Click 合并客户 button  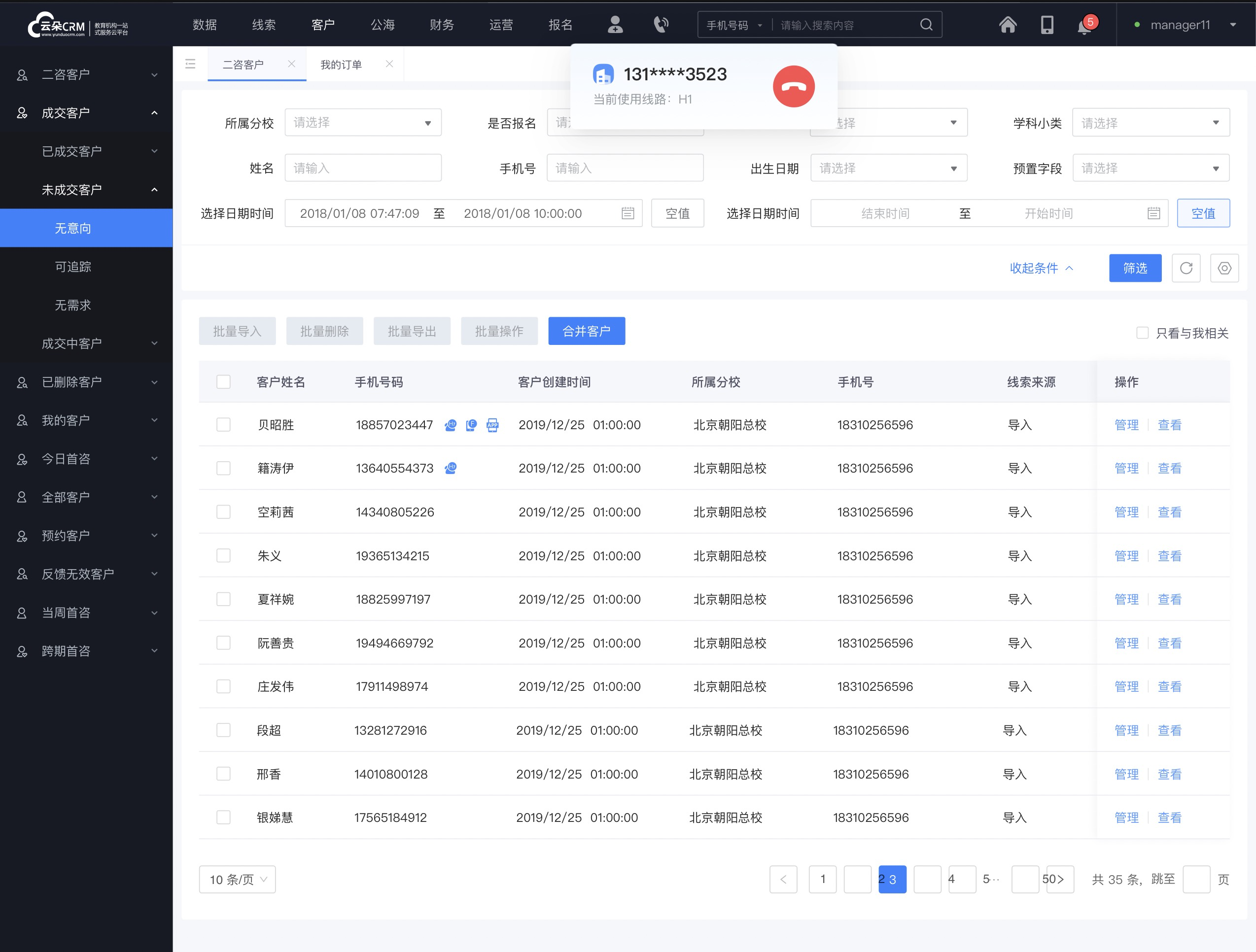point(587,330)
